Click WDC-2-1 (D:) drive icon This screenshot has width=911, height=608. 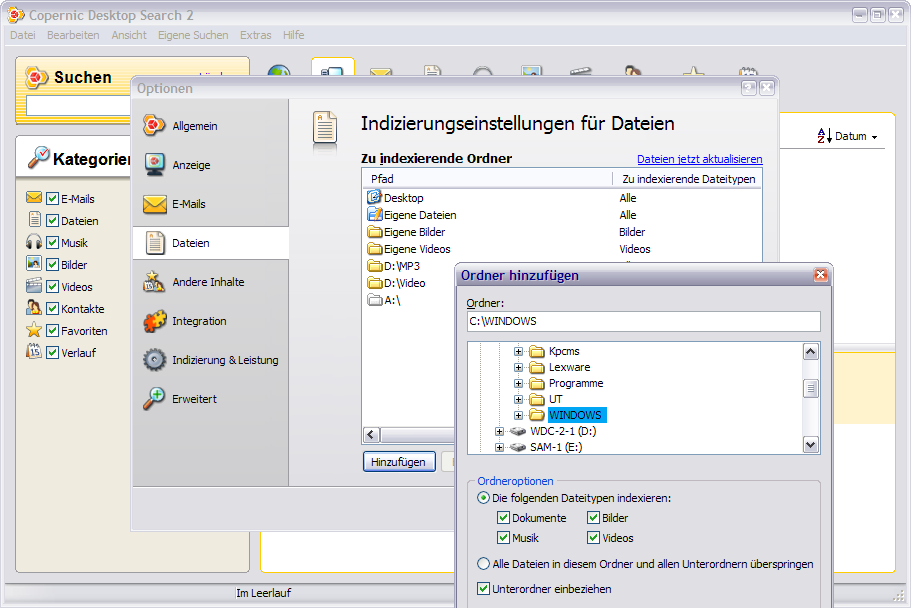point(517,431)
